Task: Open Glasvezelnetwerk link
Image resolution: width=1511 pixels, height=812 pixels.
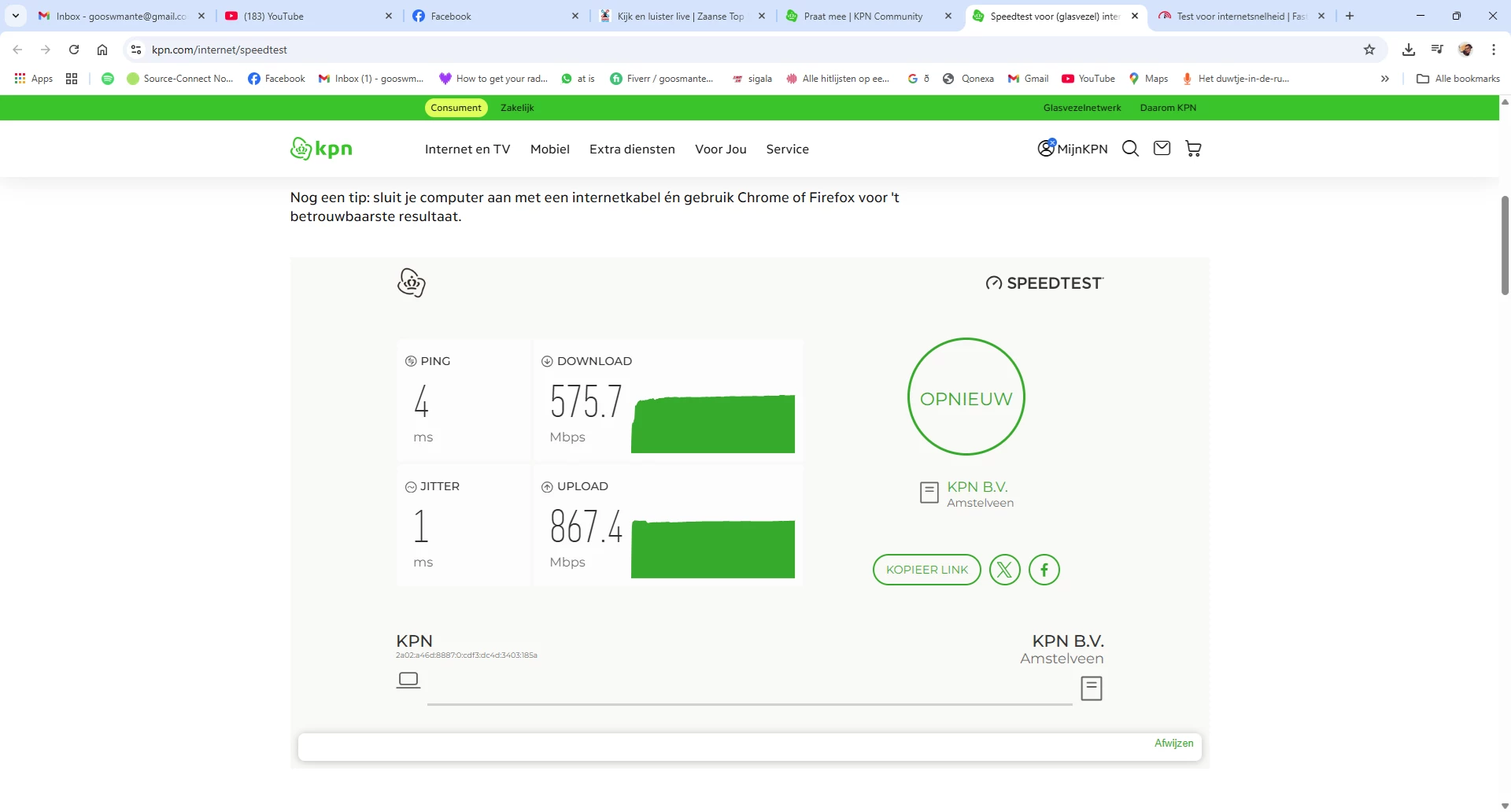Action: point(1082,108)
